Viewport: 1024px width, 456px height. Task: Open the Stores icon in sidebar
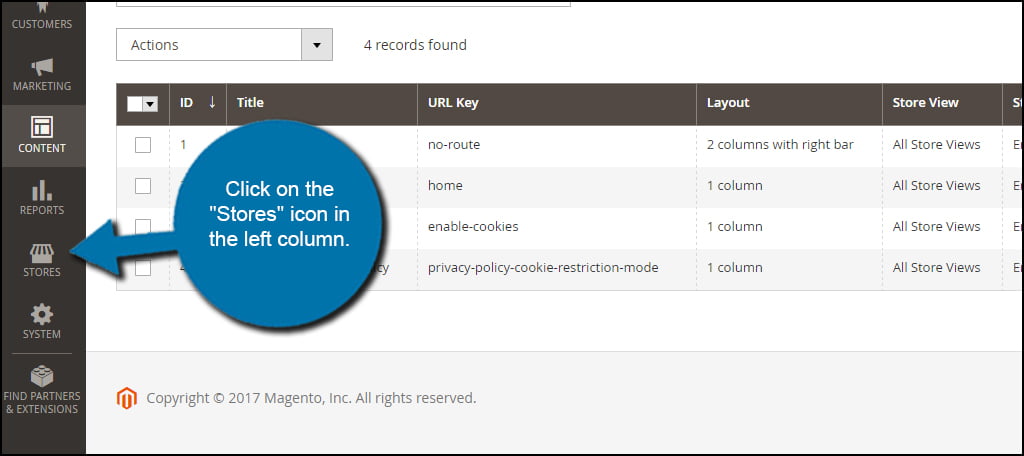(x=42, y=253)
